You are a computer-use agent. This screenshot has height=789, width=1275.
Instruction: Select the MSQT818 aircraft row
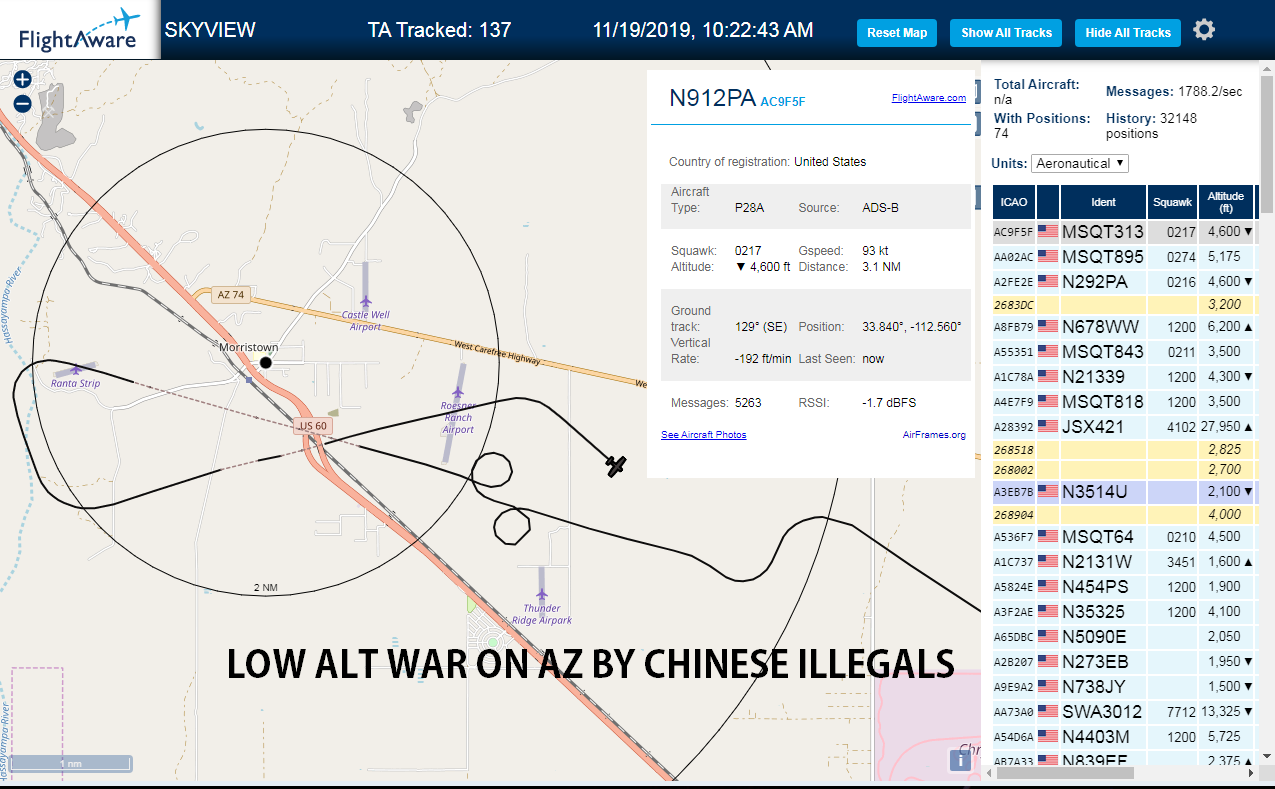click(x=1124, y=402)
